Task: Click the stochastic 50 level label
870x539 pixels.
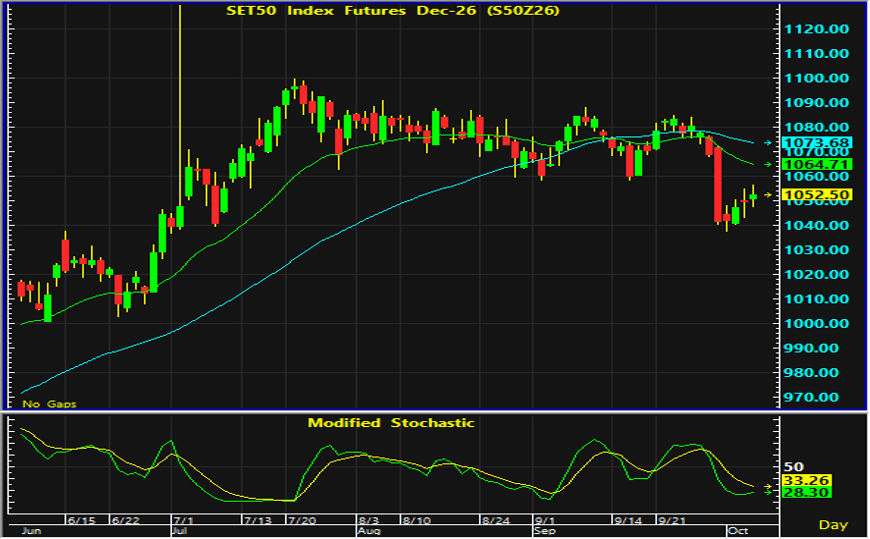Action: pos(793,467)
